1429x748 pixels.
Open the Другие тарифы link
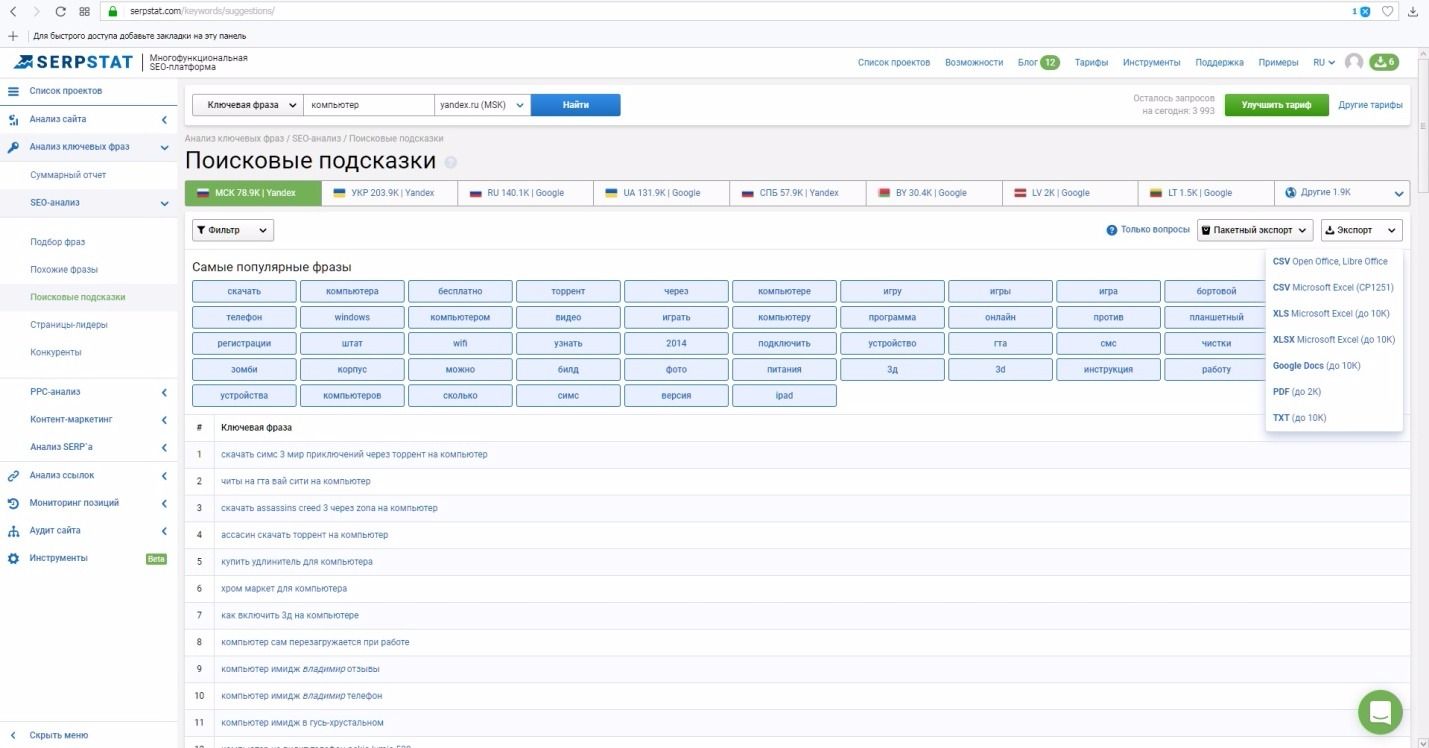1370,105
